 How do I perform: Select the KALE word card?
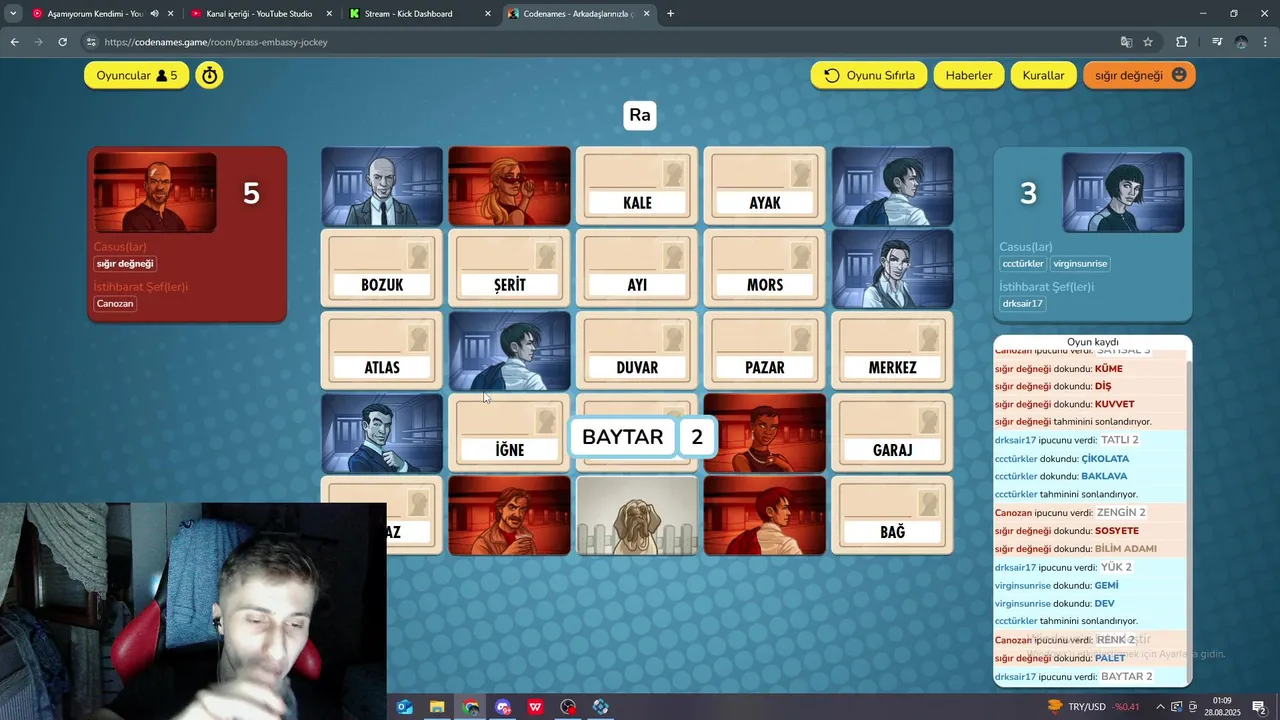pos(637,186)
